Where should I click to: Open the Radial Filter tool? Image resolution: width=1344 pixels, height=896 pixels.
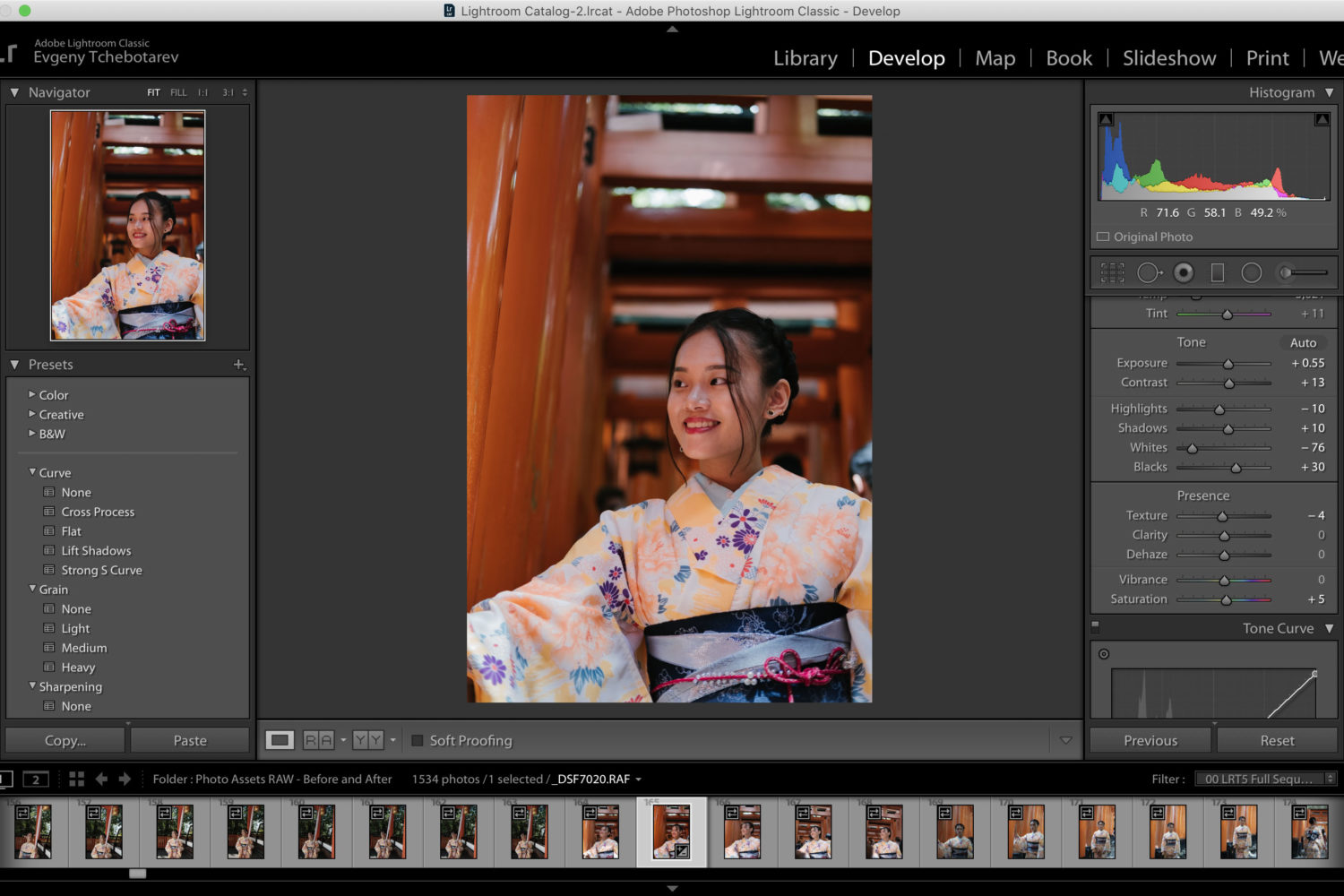pos(1252,272)
